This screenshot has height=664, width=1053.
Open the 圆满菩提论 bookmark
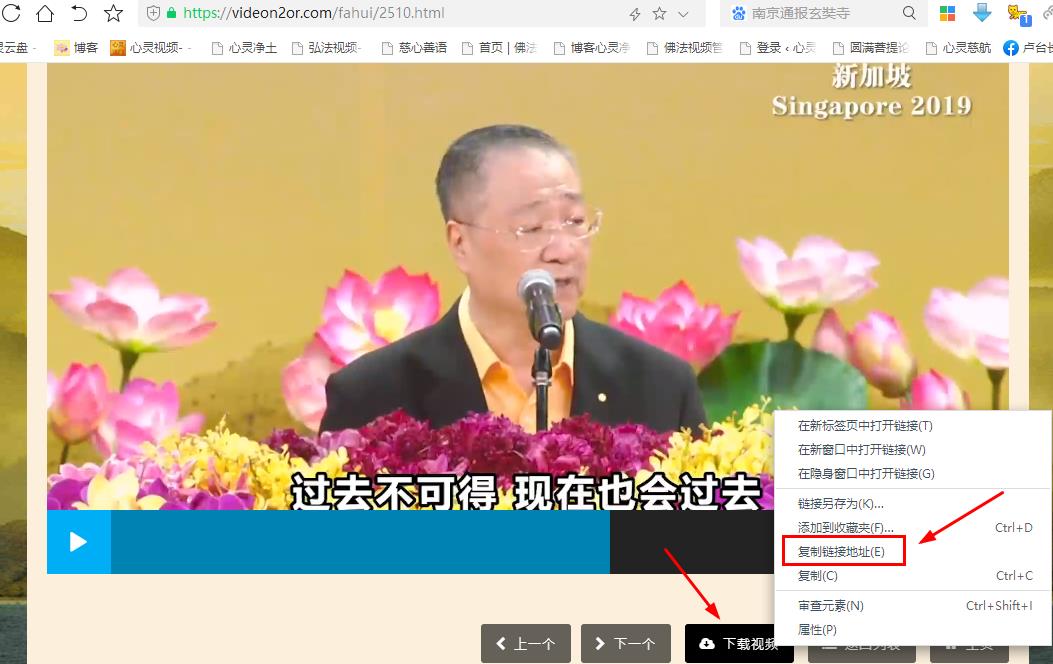(870, 48)
